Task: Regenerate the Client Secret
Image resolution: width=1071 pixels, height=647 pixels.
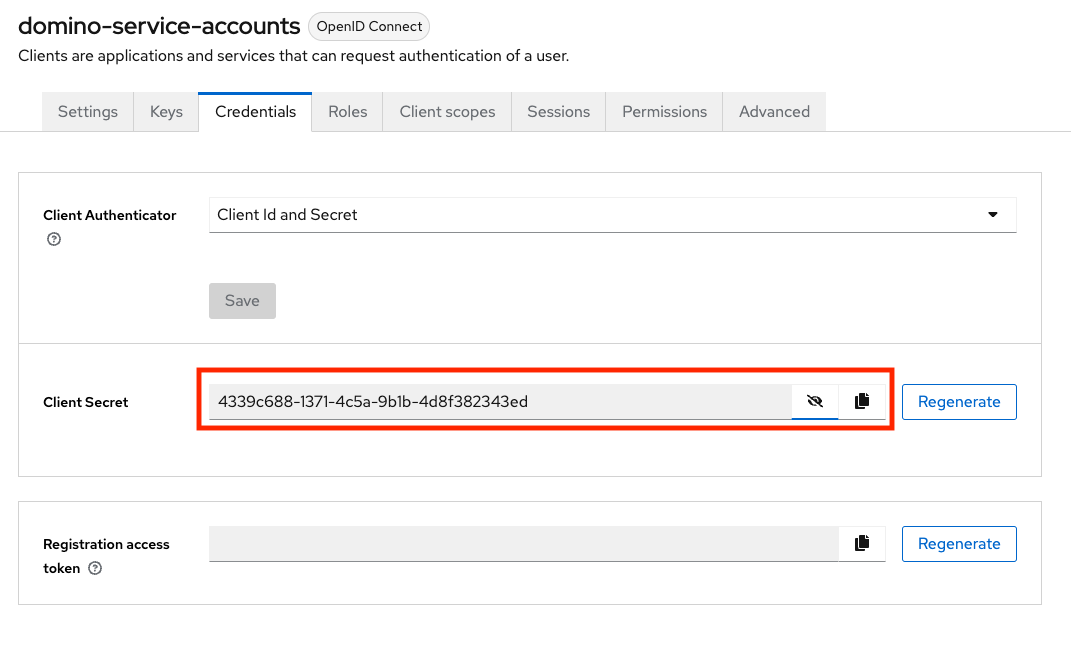Action: [x=959, y=402]
